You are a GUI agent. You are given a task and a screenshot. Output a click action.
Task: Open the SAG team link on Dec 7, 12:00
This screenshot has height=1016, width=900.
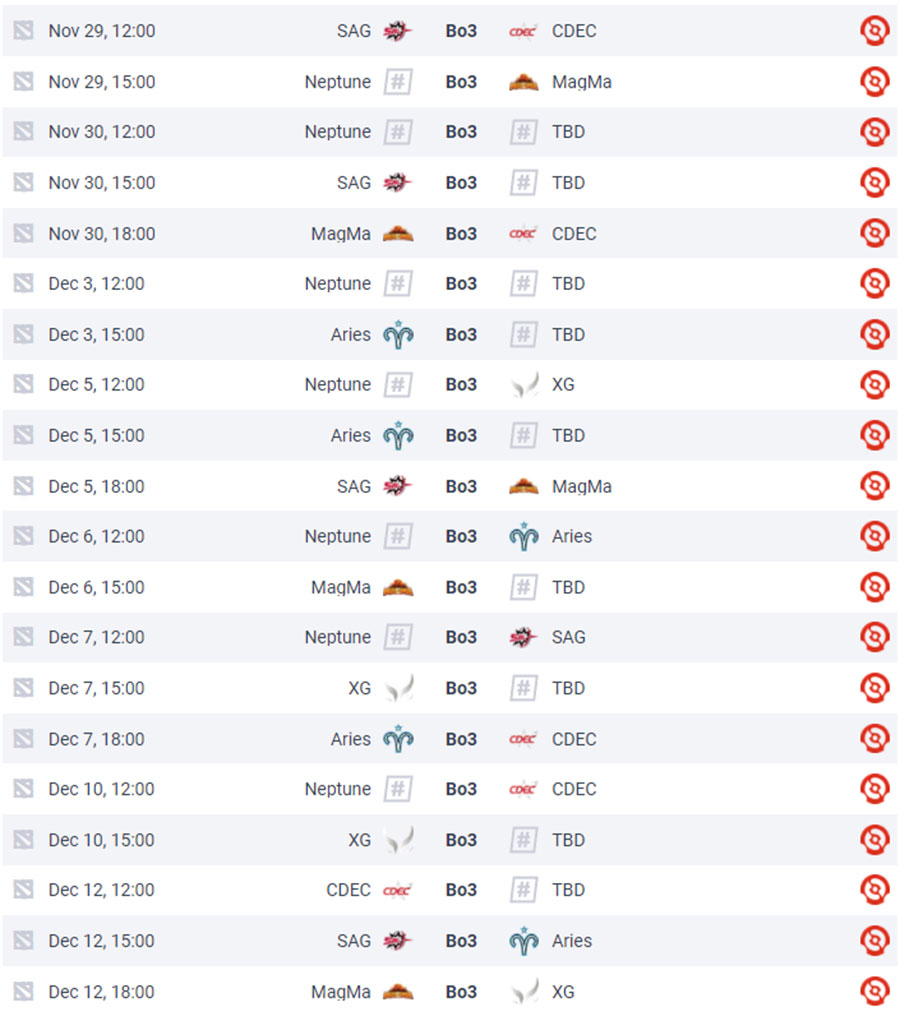point(568,637)
